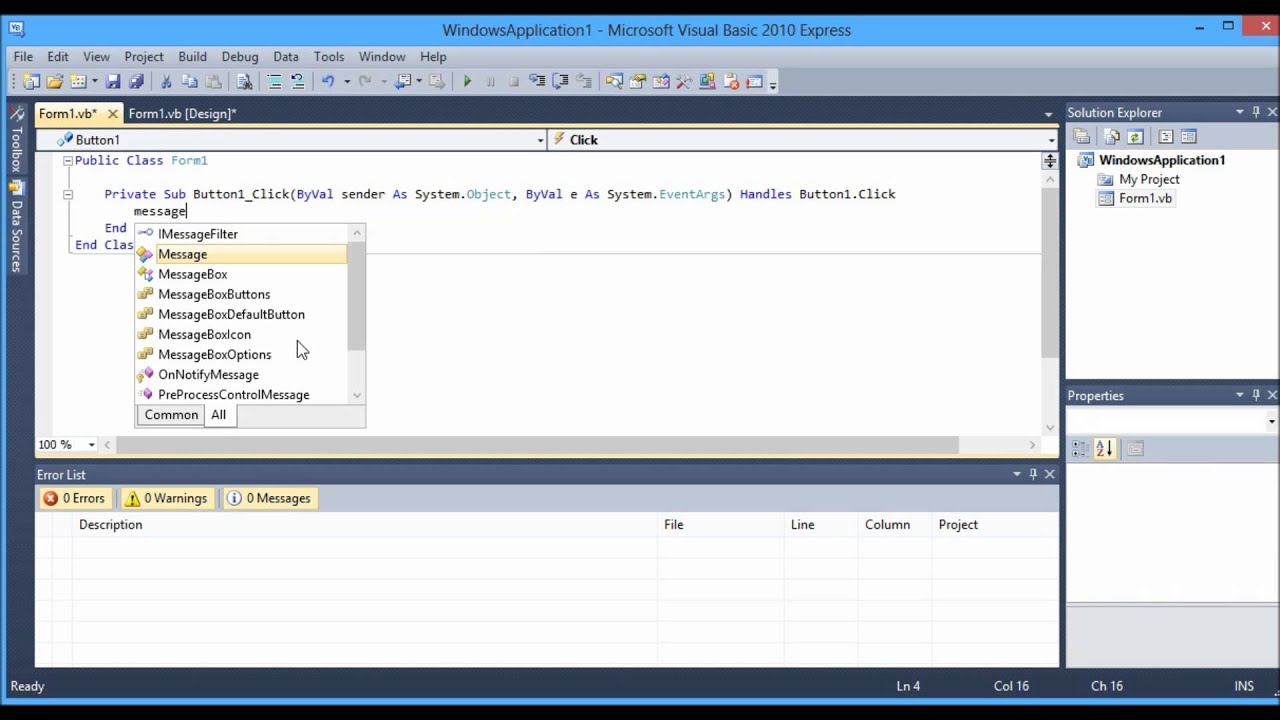Start debugging with the green play icon

[467, 82]
